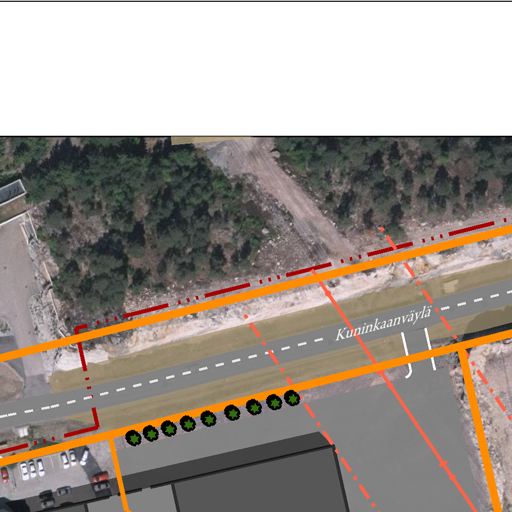This screenshot has height=512, width=512.
Task: Click the building roof at far left edge
Action: pos(12,192)
